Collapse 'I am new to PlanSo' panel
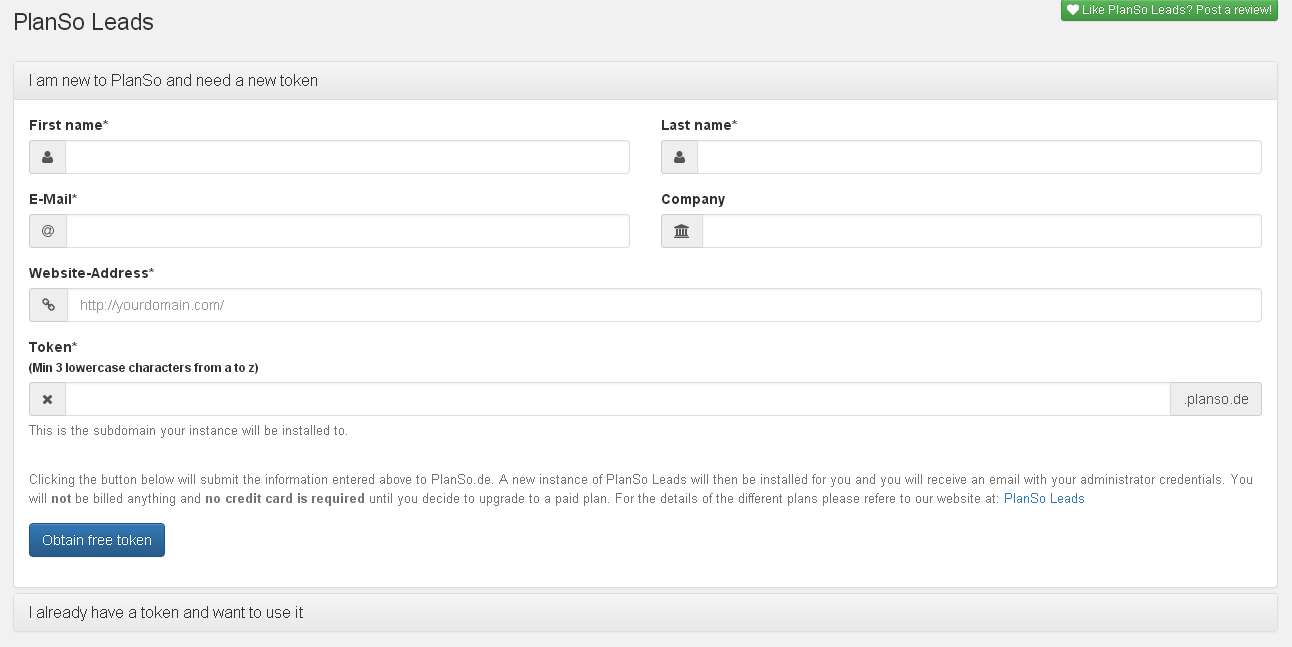The width and height of the screenshot is (1292, 647). coord(645,80)
